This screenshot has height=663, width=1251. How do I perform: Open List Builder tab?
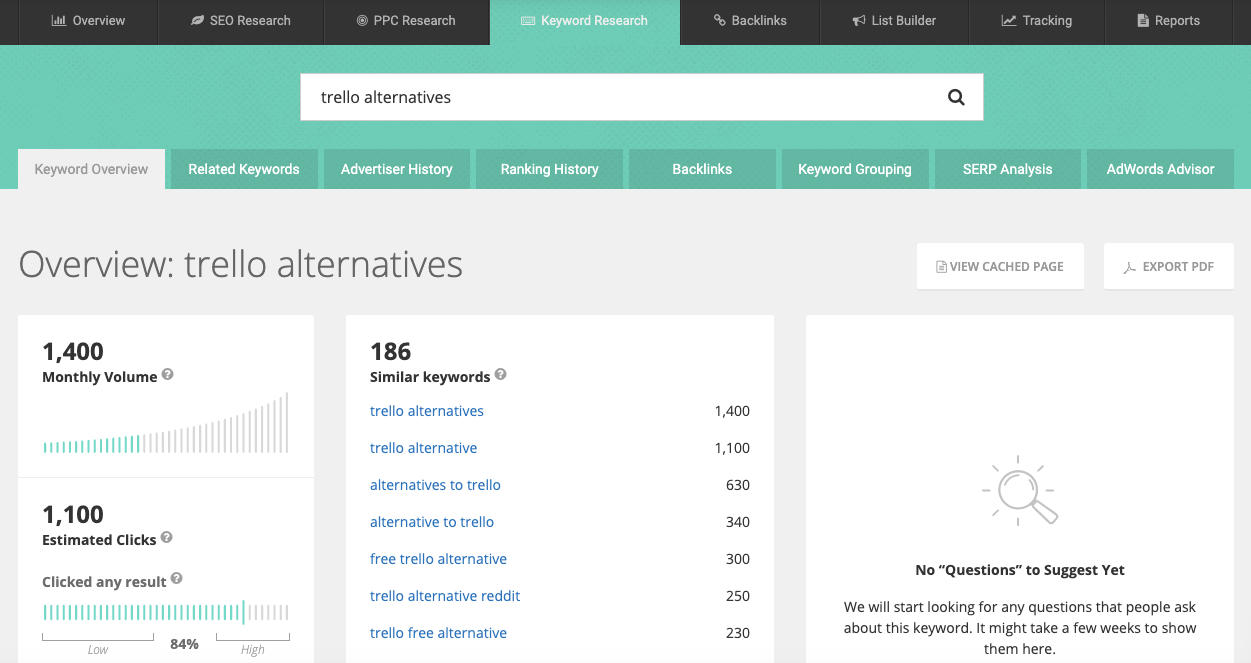click(x=894, y=22)
